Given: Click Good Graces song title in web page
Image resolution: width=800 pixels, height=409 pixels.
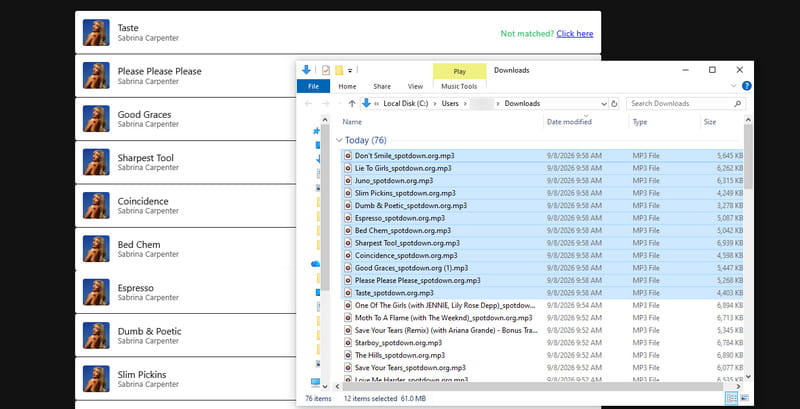Looking at the screenshot, I should tap(144, 114).
